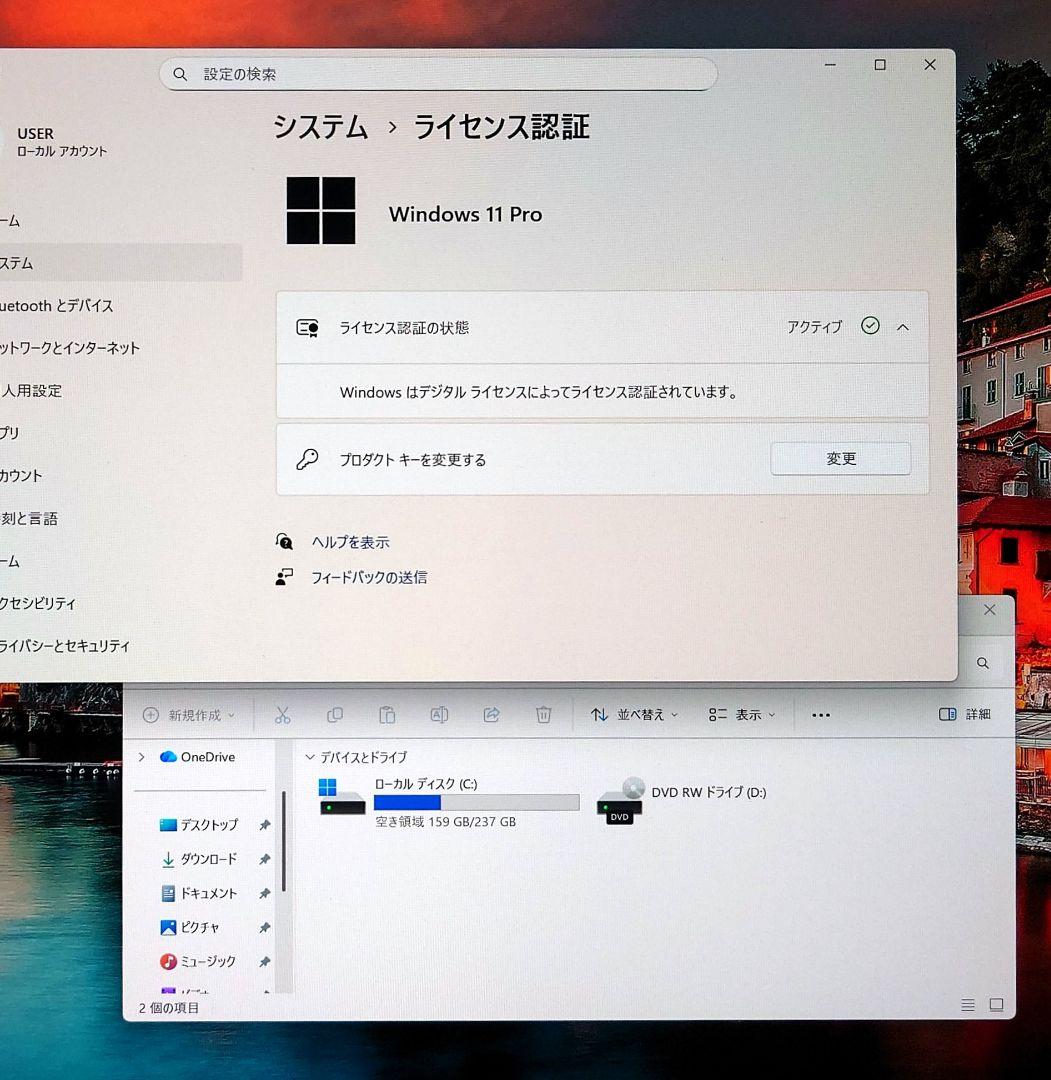This screenshot has width=1051, height=1080.
Task: Open the Share icon in Explorer toolbar
Action: [x=491, y=714]
